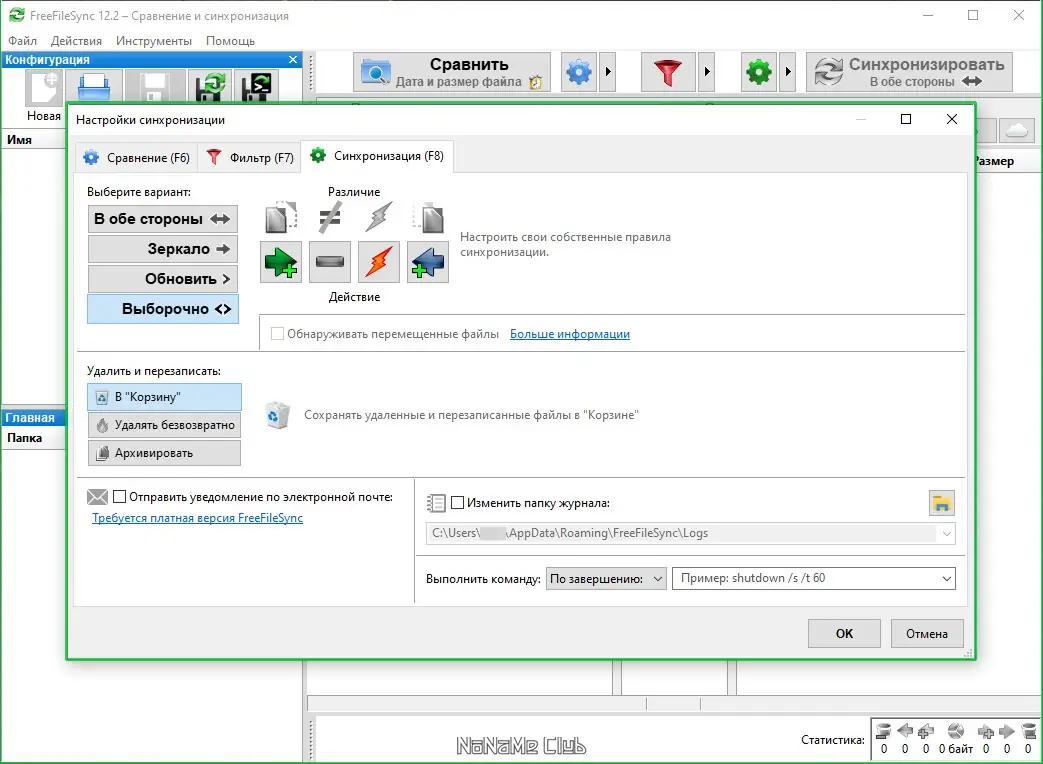Screen dimensions: 1043x764
Task: Click Cancel button in dialog
Action: coord(927,634)
